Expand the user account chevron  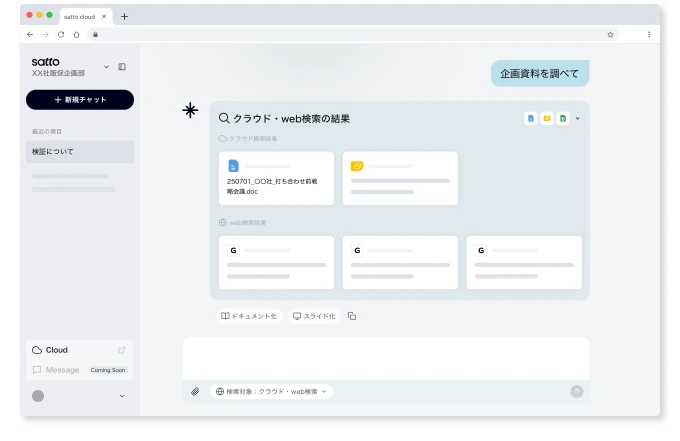[x=122, y=396]
